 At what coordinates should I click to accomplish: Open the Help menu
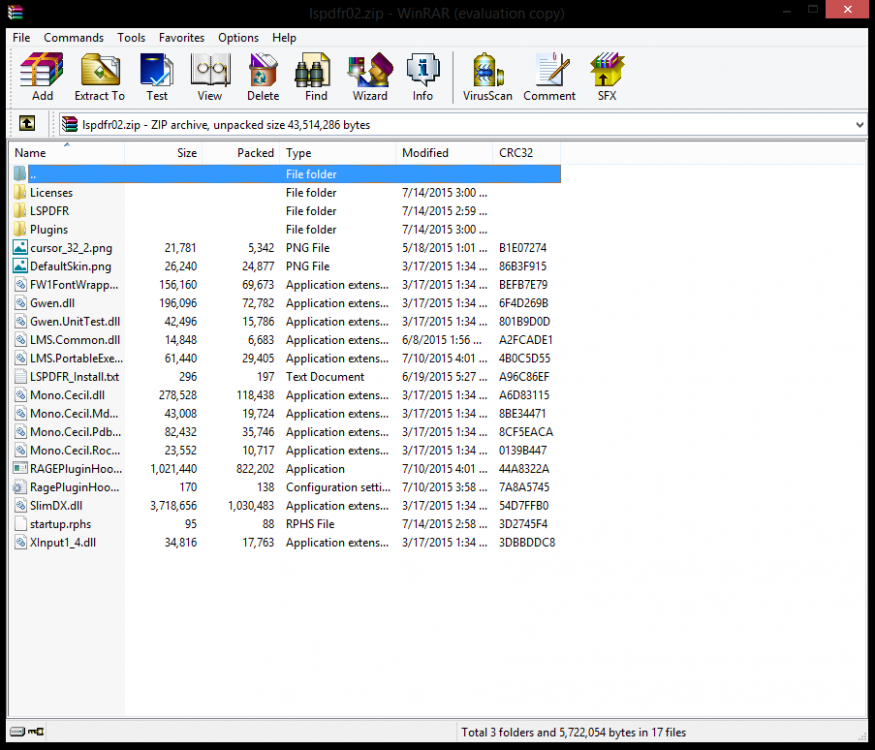click(284, 37)
